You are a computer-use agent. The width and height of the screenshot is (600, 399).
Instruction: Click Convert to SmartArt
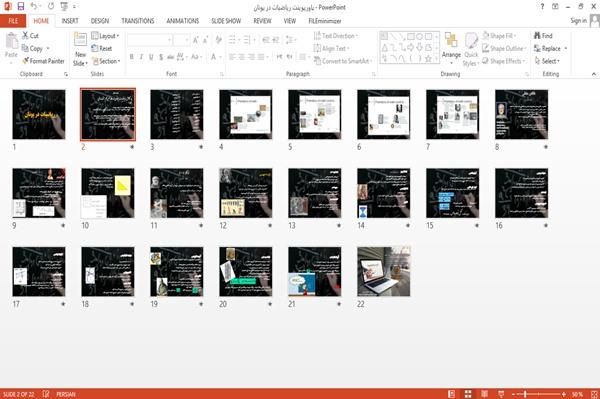[x=342, y=61]
